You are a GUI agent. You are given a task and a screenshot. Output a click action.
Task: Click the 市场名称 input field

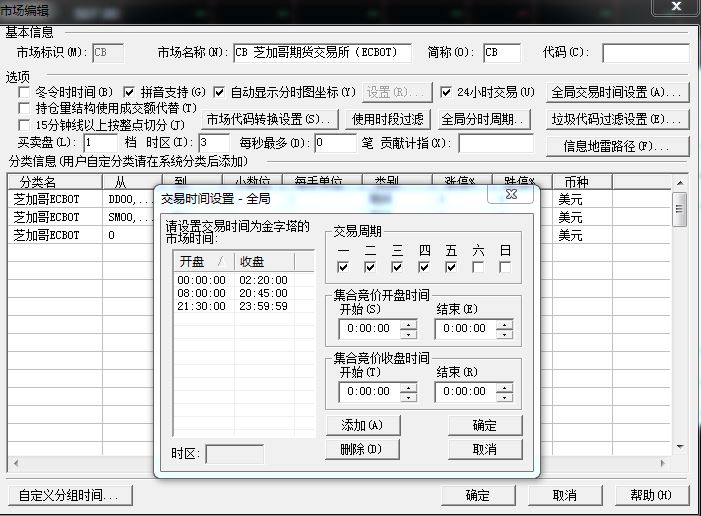321,52
